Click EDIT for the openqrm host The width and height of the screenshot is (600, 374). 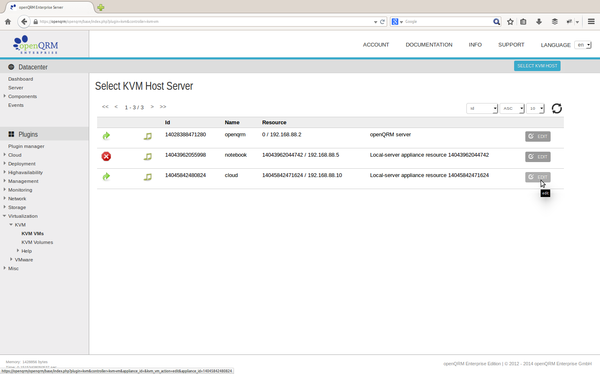coord(538,136)
